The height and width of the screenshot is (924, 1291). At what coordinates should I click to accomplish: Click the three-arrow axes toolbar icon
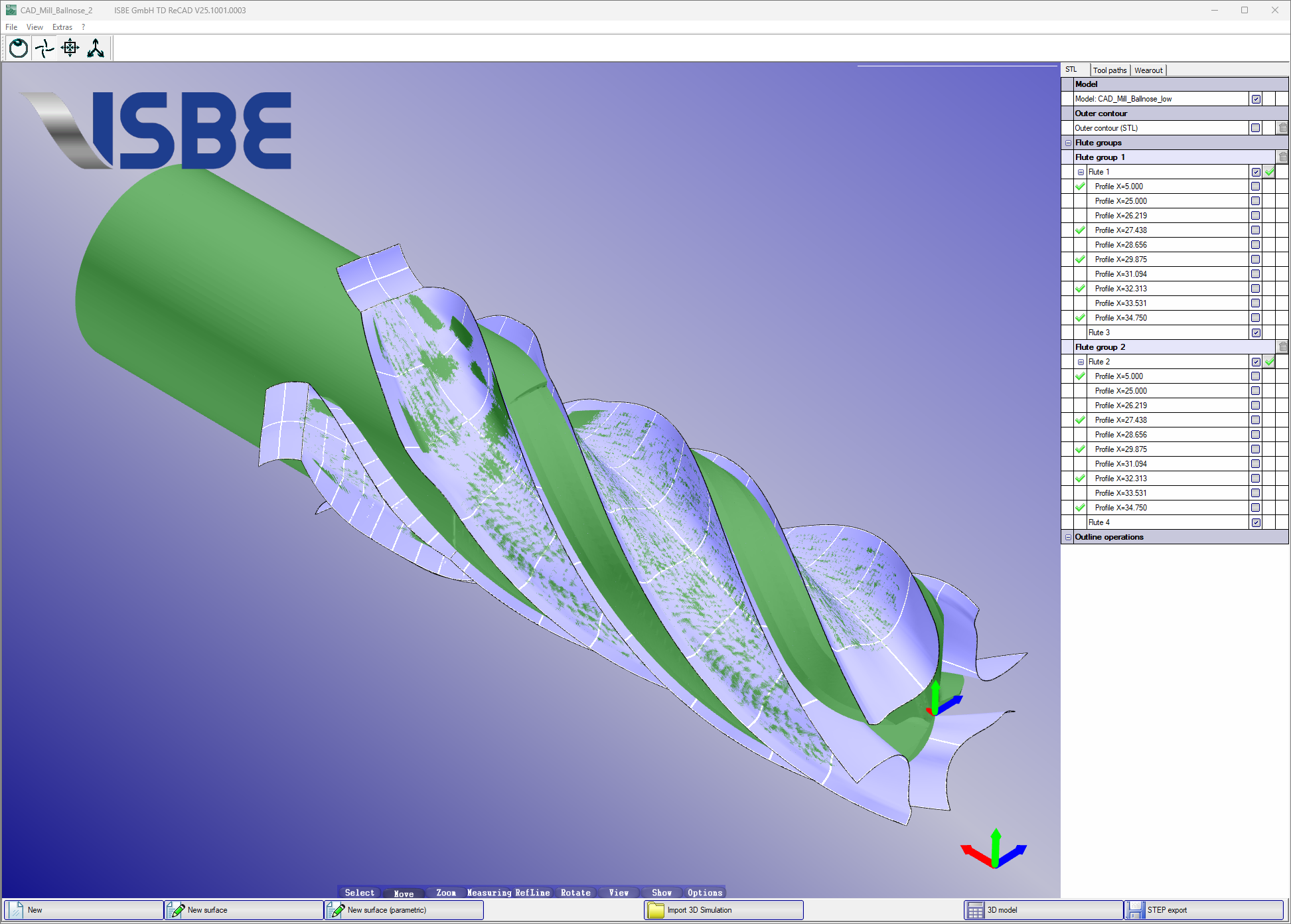point(96,48)
